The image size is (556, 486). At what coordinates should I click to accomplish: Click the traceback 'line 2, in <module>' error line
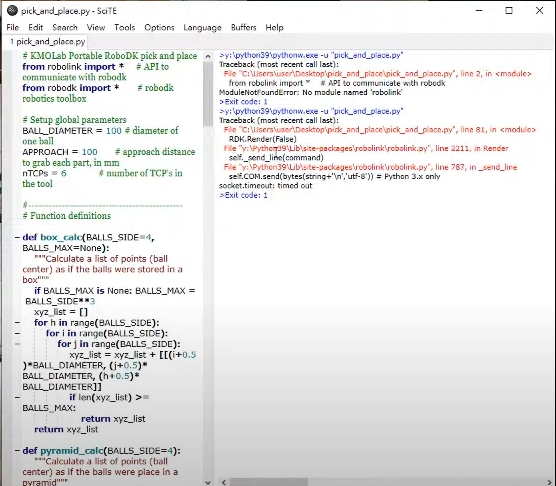pos(377,74)
